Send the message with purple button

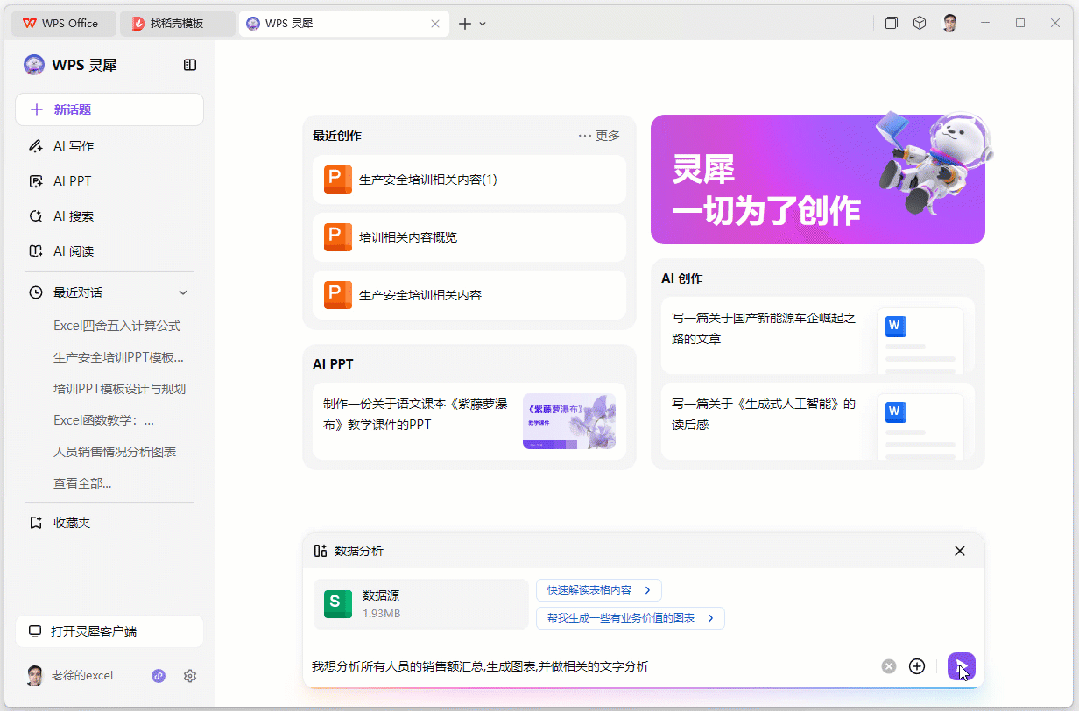click(x=961, y=666)
